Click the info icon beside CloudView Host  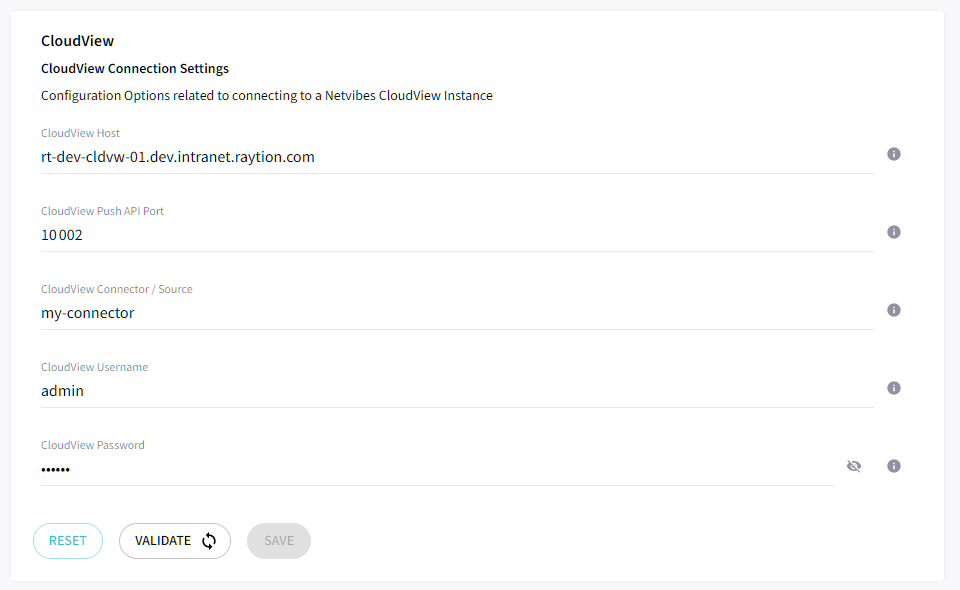(894, 154)
